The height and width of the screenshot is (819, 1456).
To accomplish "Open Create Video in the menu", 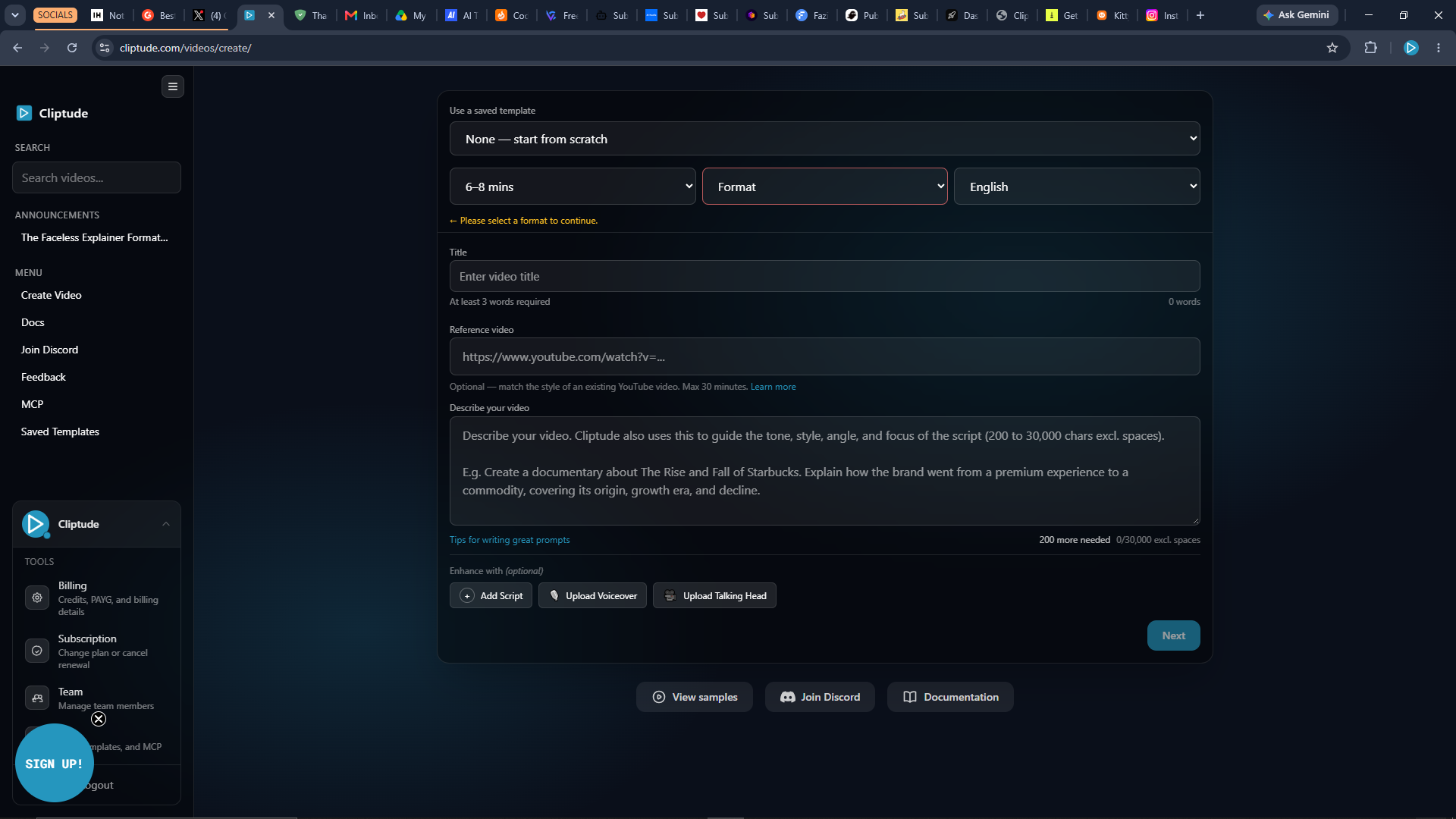I will [x=52, y=295].
